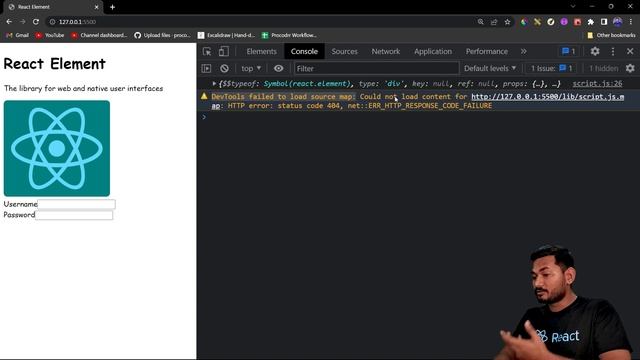Open console settings gear beside hidden count
640x360 pixels.
pos(630,69)
